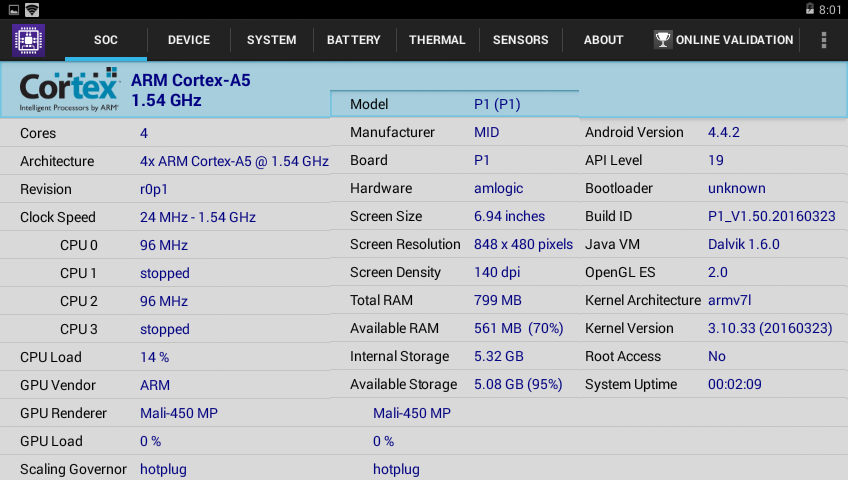Viewport: 848px width, 480px height.
Task: Switch to the SOC tab
Action: coord(105,40)
